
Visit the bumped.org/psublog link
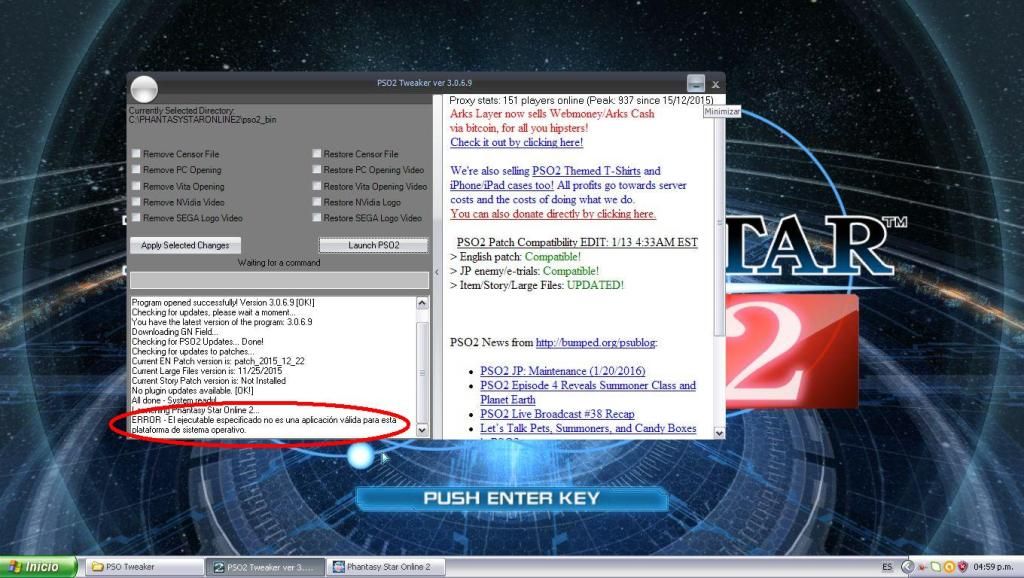(596, 342)
